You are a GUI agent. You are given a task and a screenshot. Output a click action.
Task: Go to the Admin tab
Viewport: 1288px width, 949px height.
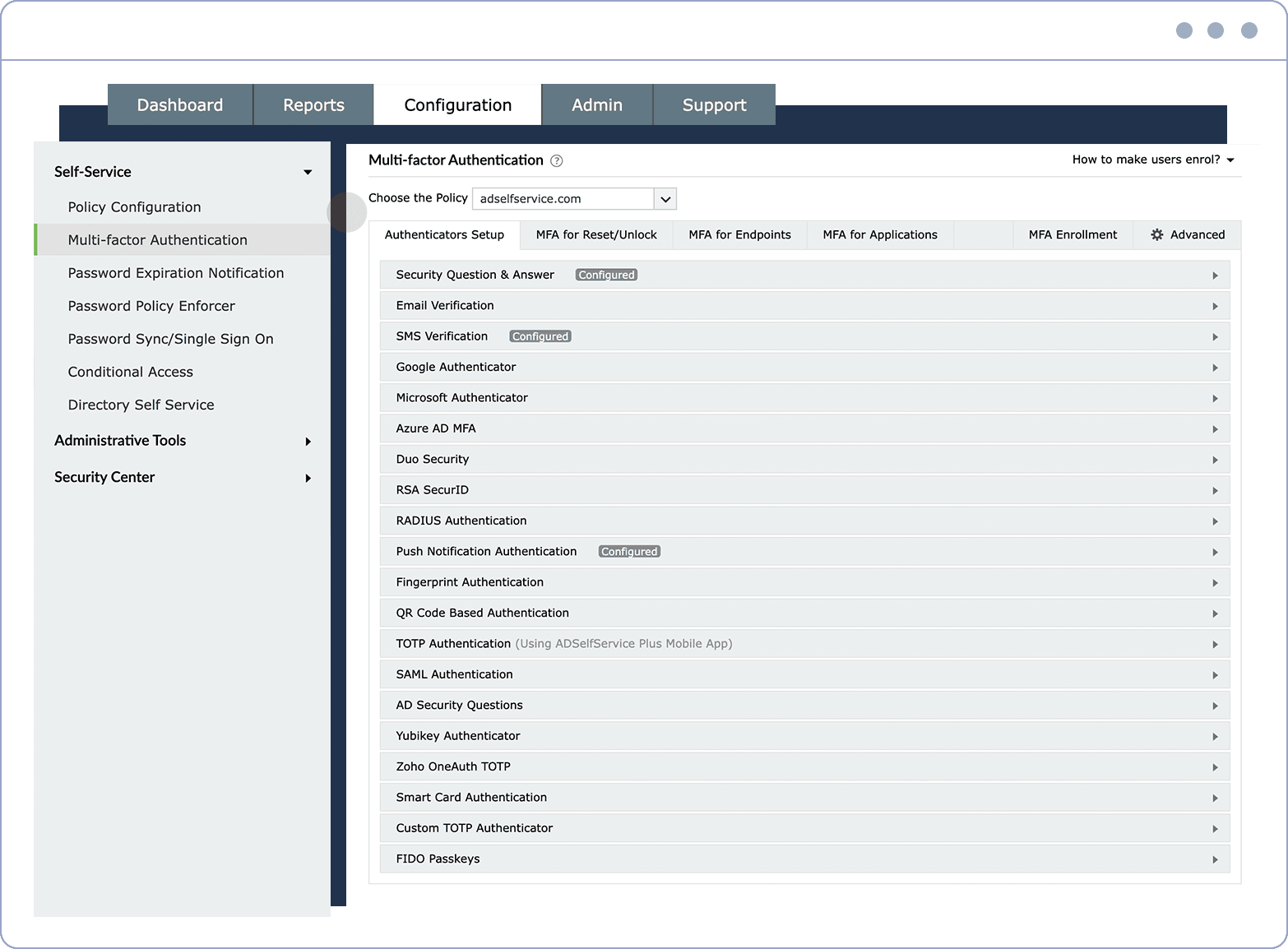[597, 105]
